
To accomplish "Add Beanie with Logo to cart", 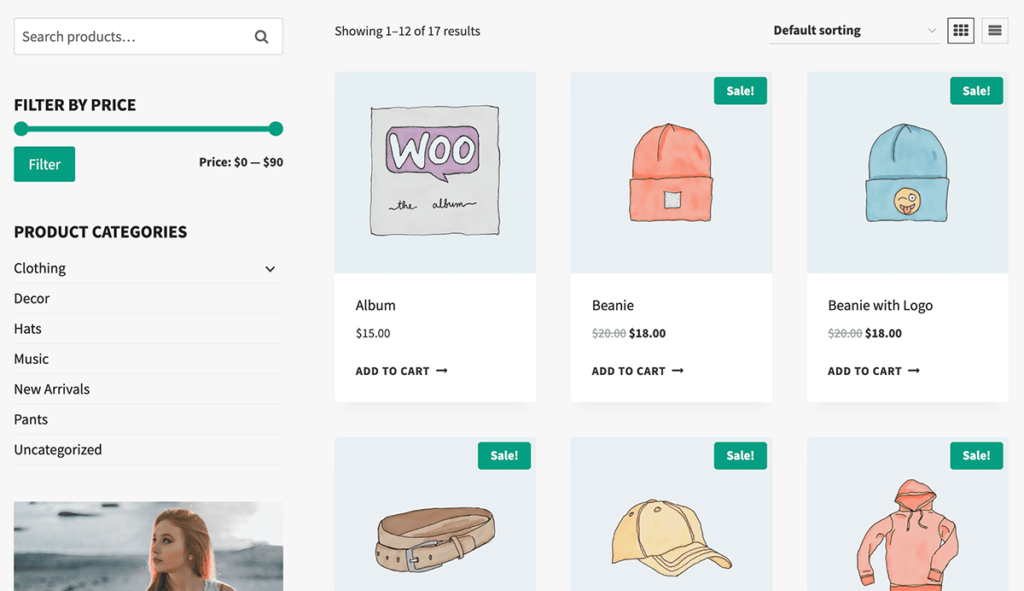I will pos(873,371).
